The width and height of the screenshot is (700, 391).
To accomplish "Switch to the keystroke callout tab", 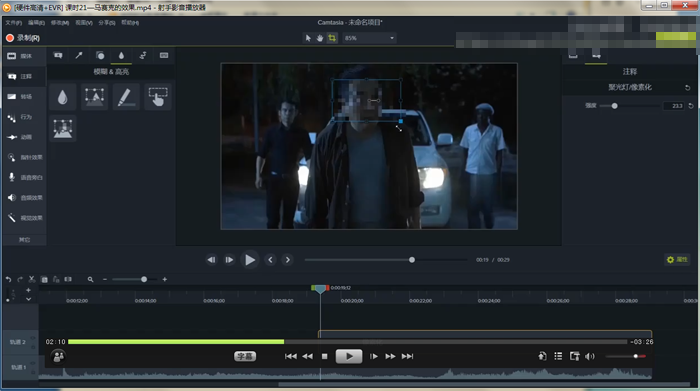I will point(164,55).
